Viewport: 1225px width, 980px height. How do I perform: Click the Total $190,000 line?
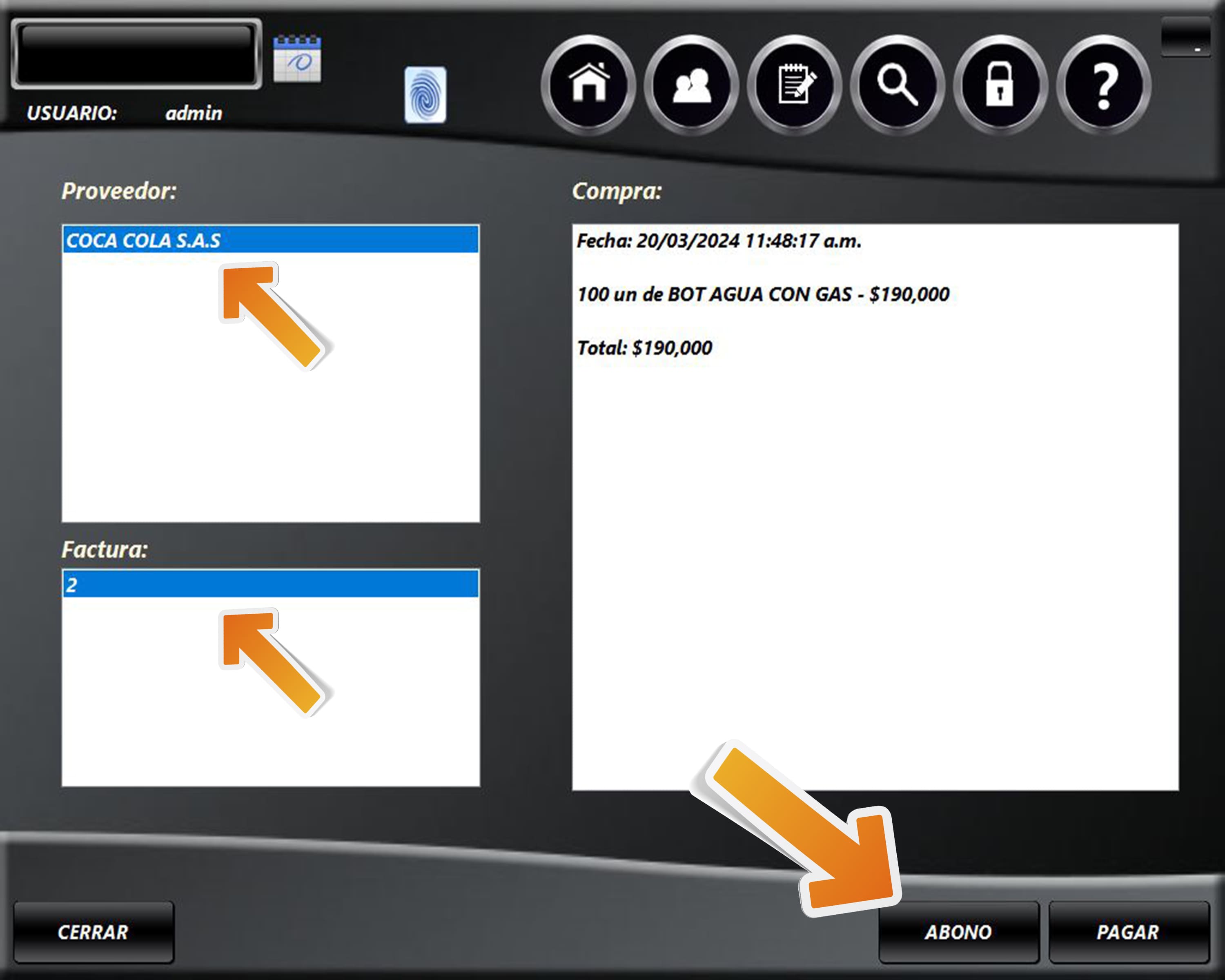tap(644, 347)
